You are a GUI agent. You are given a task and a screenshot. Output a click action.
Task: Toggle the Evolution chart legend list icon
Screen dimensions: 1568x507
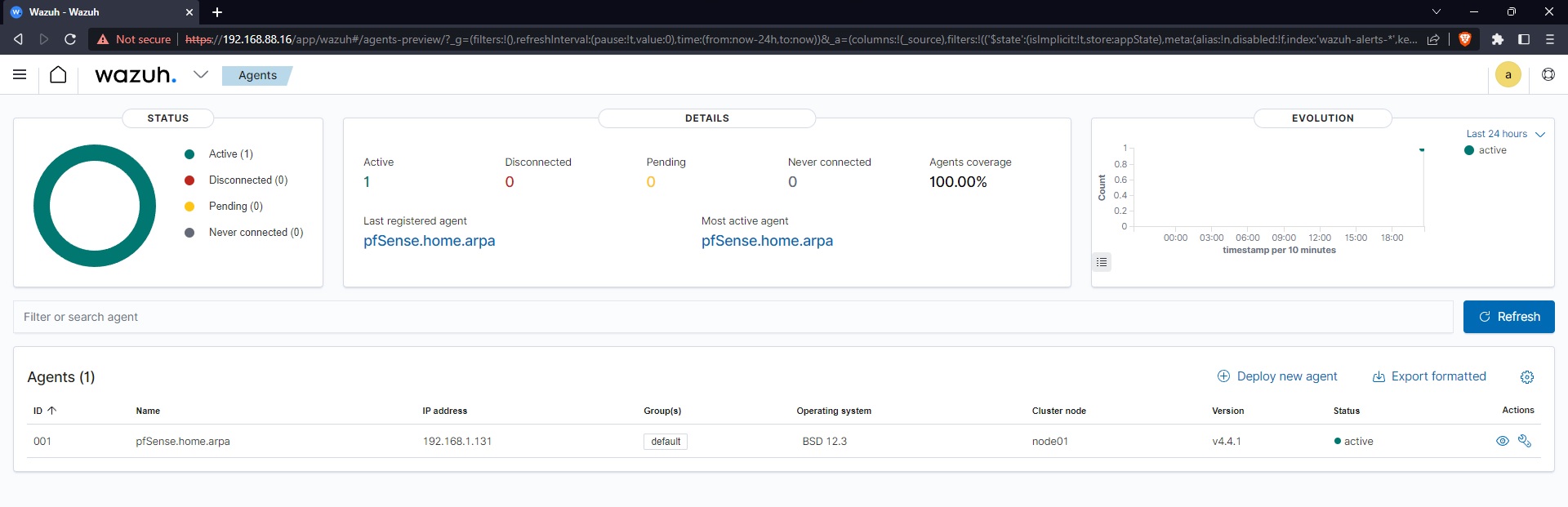(x=1102, y=262)
